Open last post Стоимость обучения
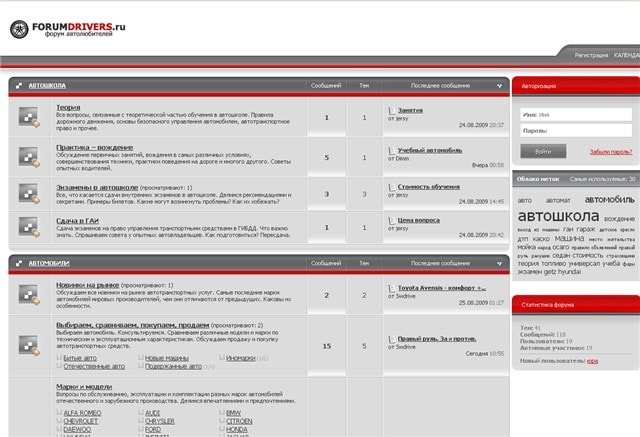Viewport: 640px width, 437px height. (x=429, y=187)
